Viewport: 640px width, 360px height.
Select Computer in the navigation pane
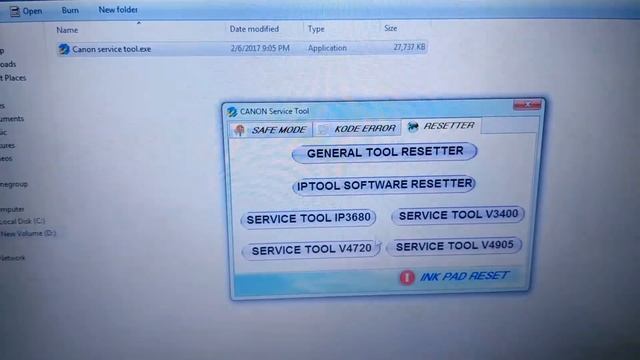coord(12,209)
